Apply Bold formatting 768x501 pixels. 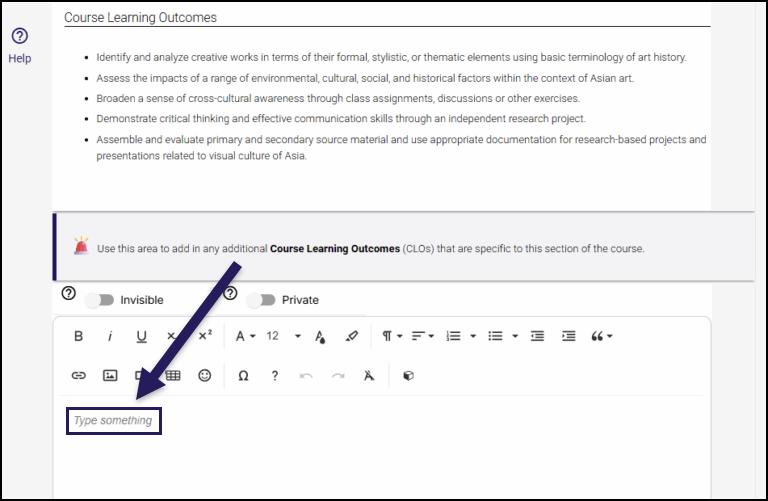(x=78, y=336)
